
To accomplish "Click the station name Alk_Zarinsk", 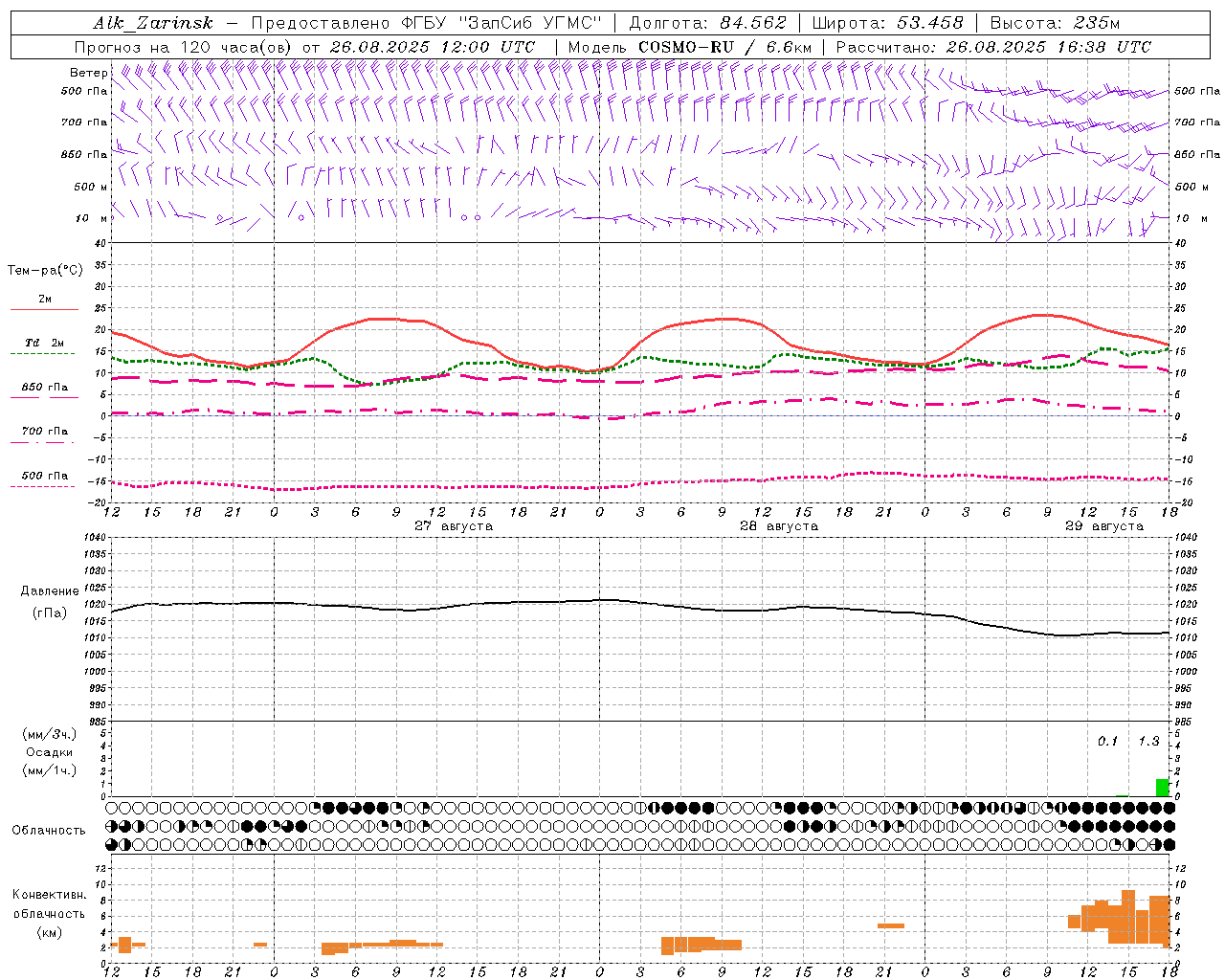I will tap(153, 23).
